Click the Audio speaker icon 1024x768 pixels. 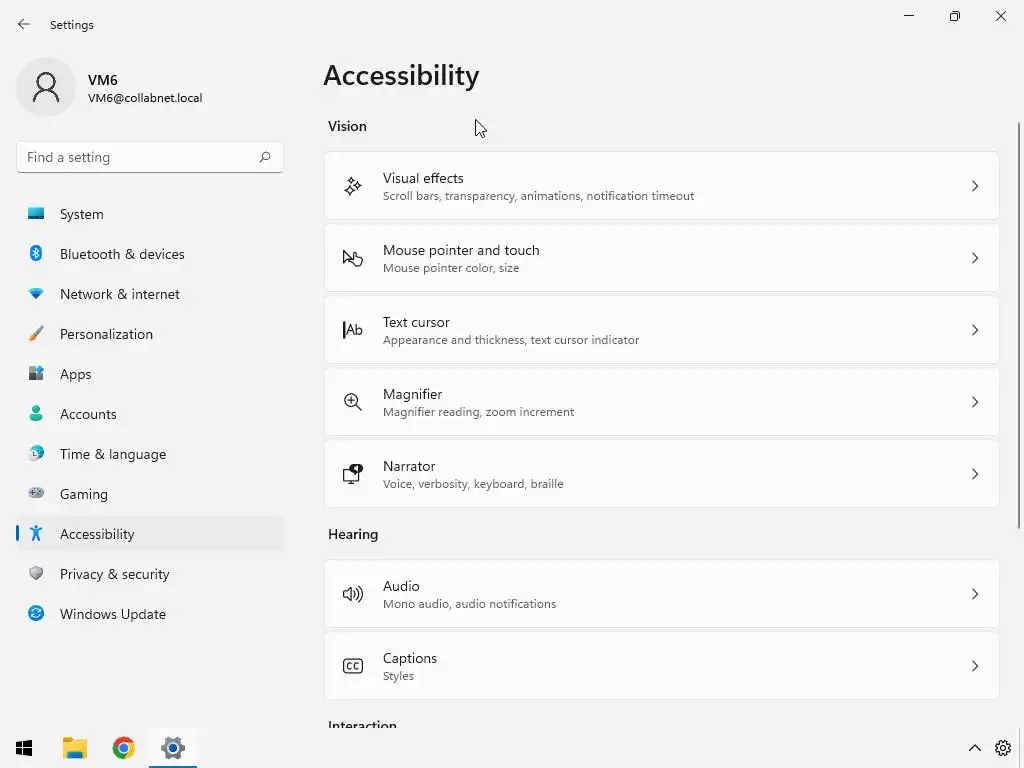click(x=352, y=594)
